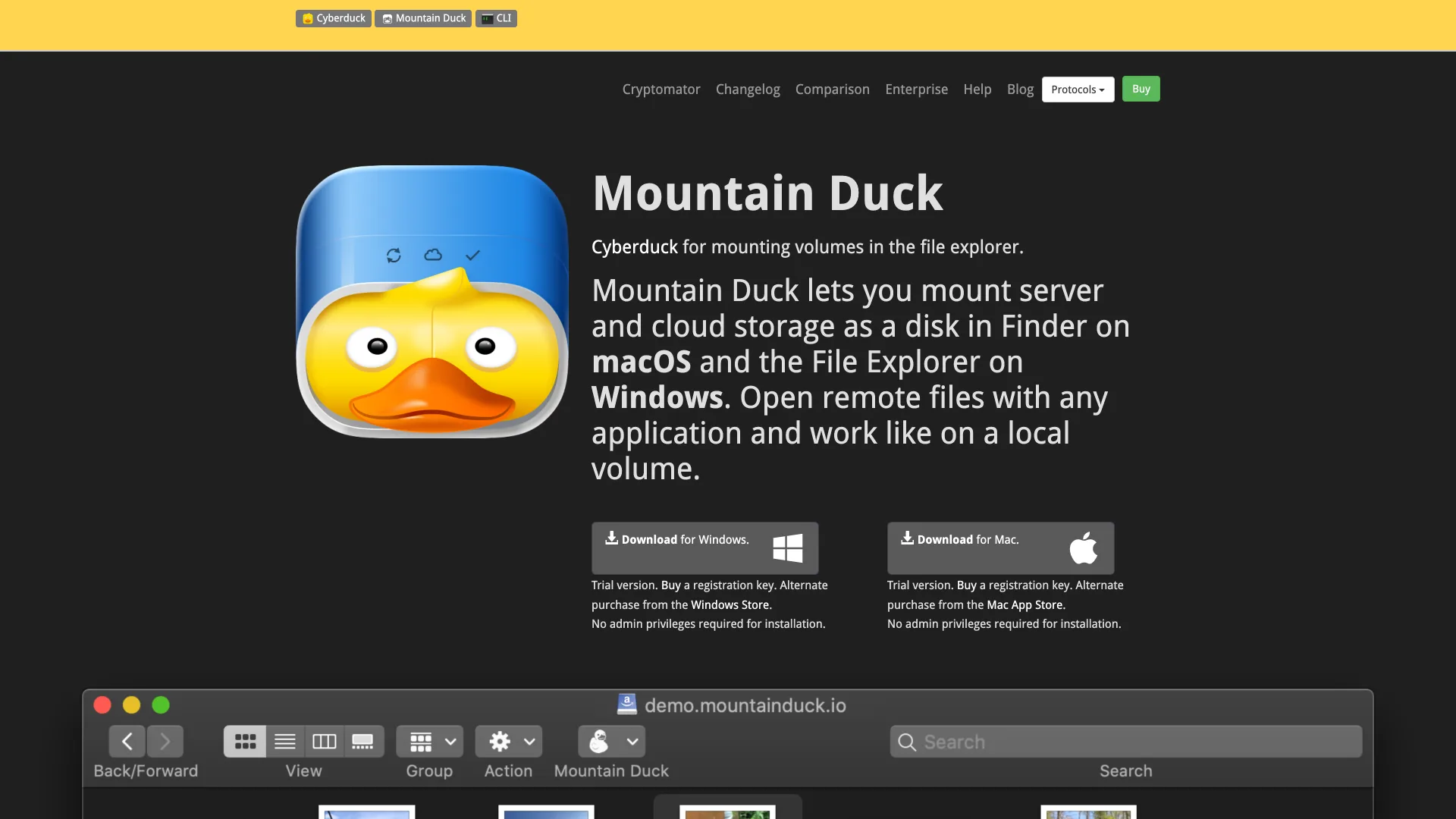
Task: Open the Cyberduck tab in top bar
Action: pos(333,18)
